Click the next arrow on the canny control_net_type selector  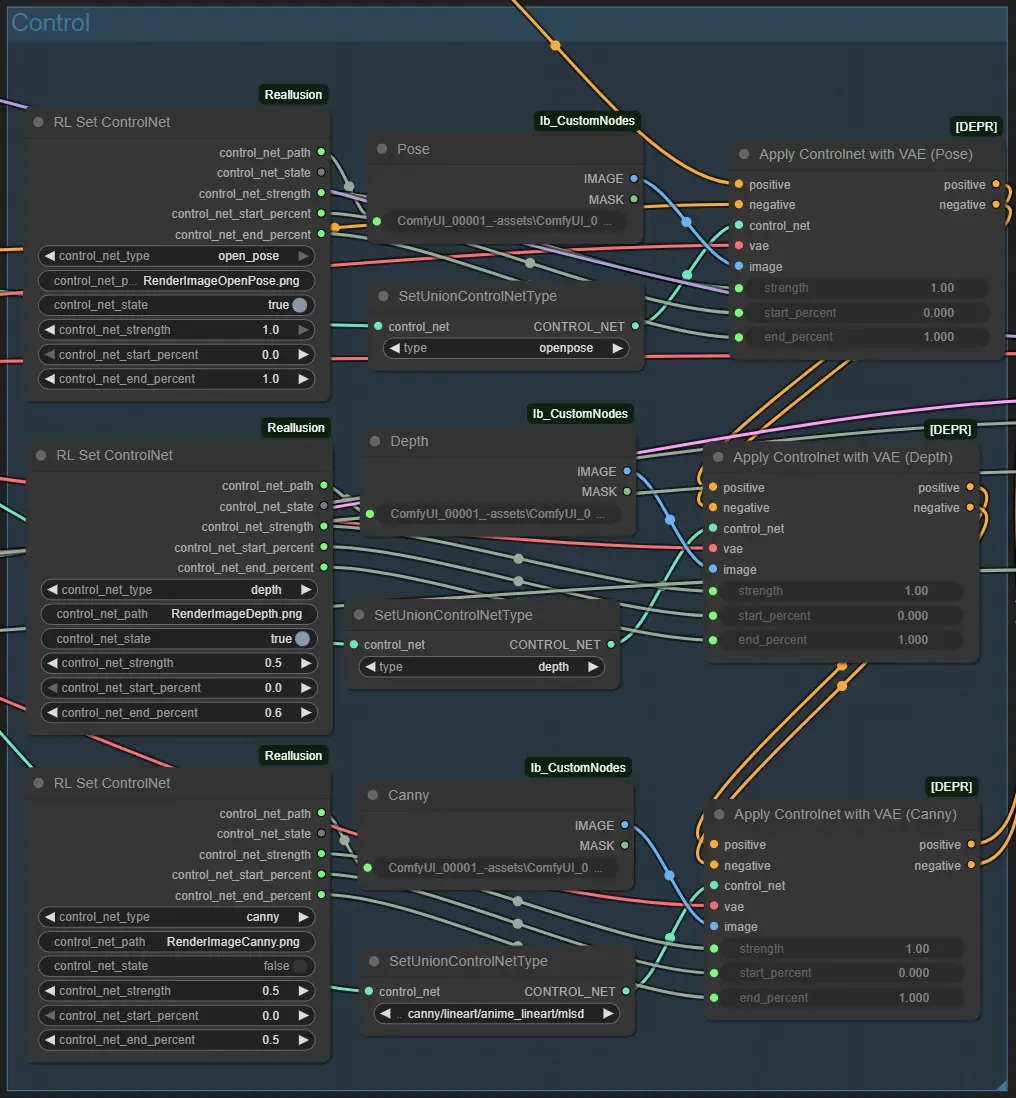pos(303,917)
